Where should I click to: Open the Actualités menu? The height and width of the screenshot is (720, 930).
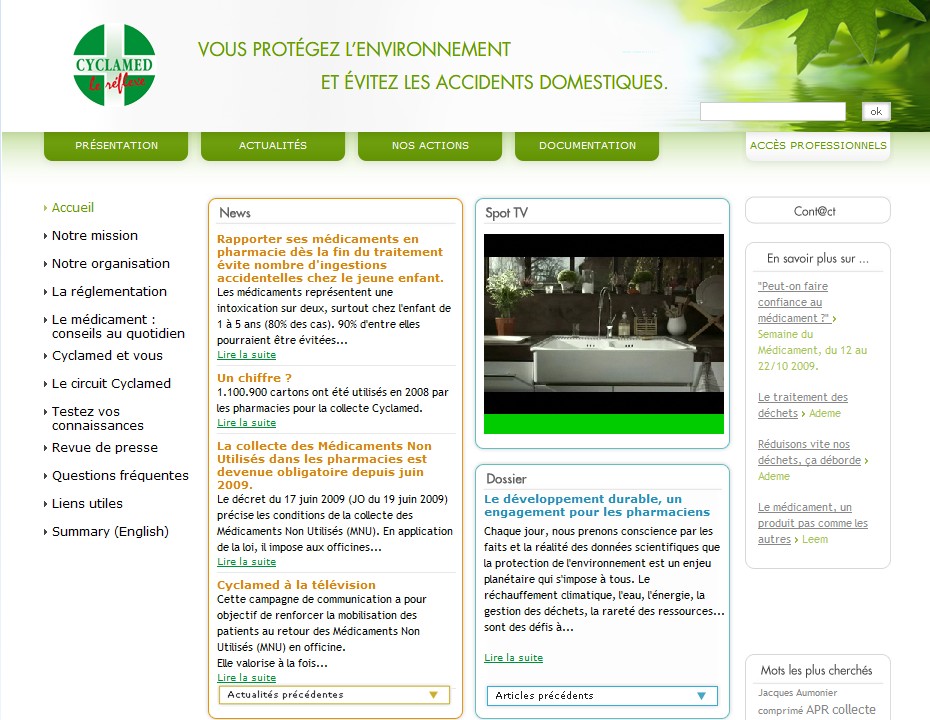[273, 146]
